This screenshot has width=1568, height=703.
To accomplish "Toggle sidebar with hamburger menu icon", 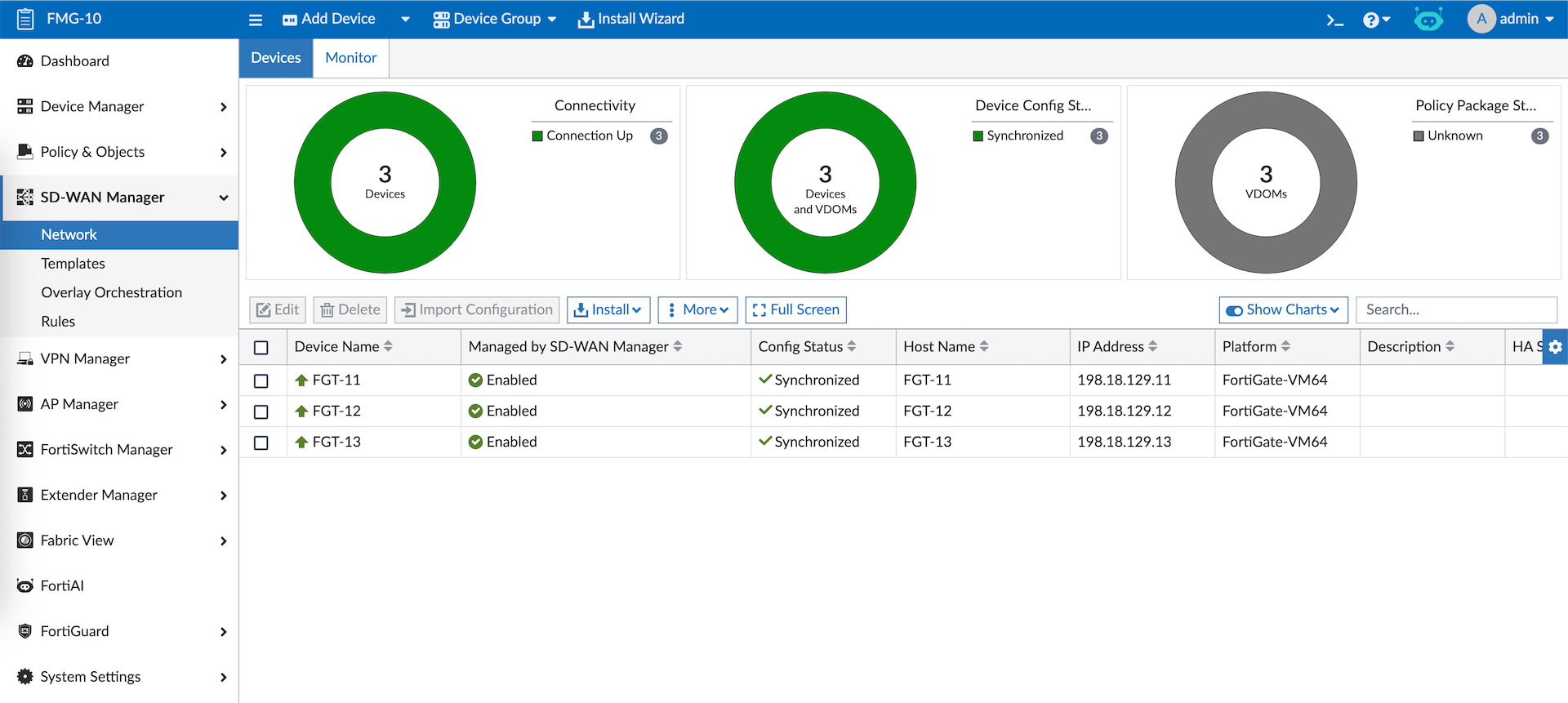I will 256,20.
